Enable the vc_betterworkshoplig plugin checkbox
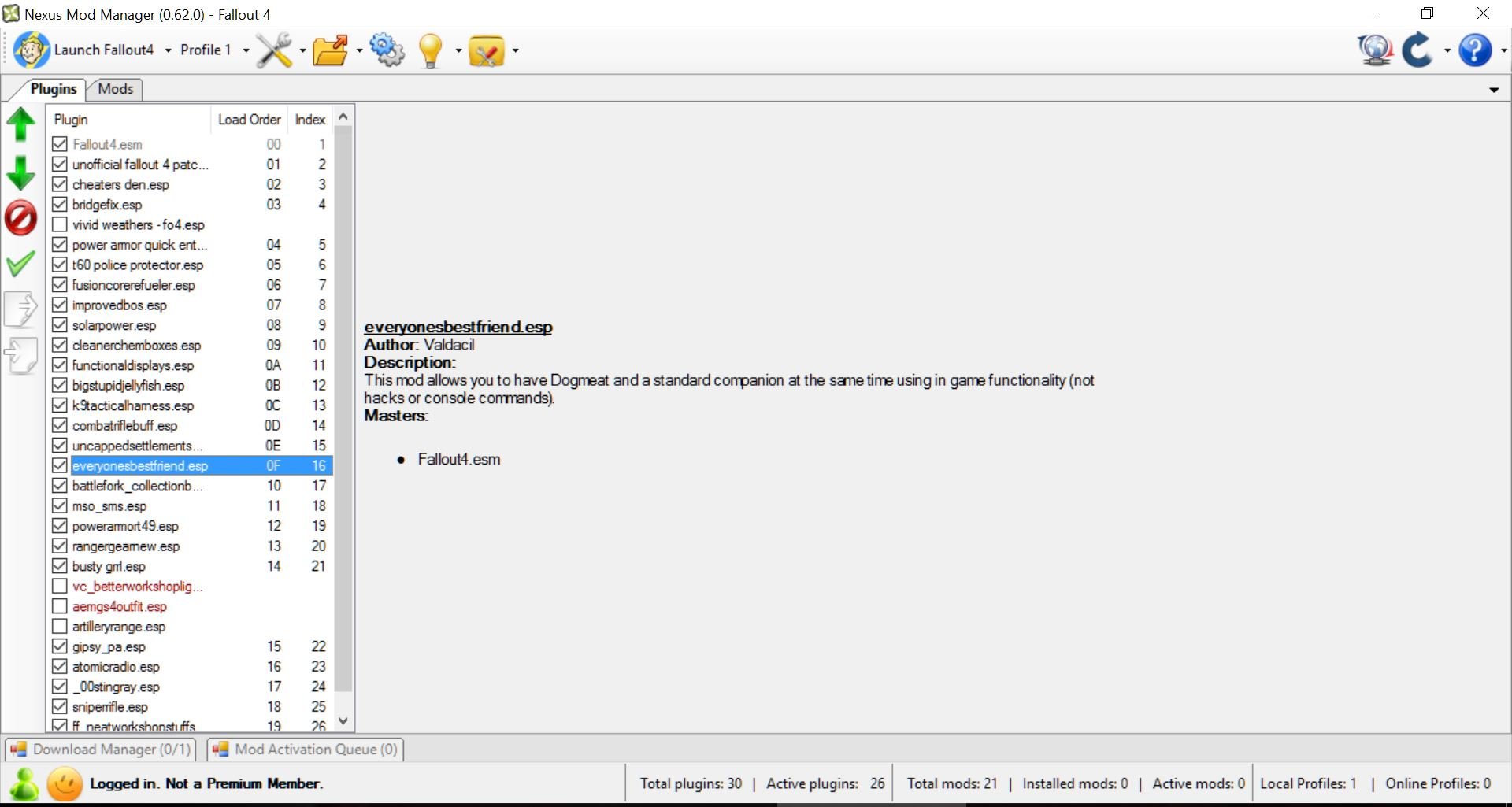Image resolution: width=1512 pixels, height=807 pixels. tap(59, 587)
